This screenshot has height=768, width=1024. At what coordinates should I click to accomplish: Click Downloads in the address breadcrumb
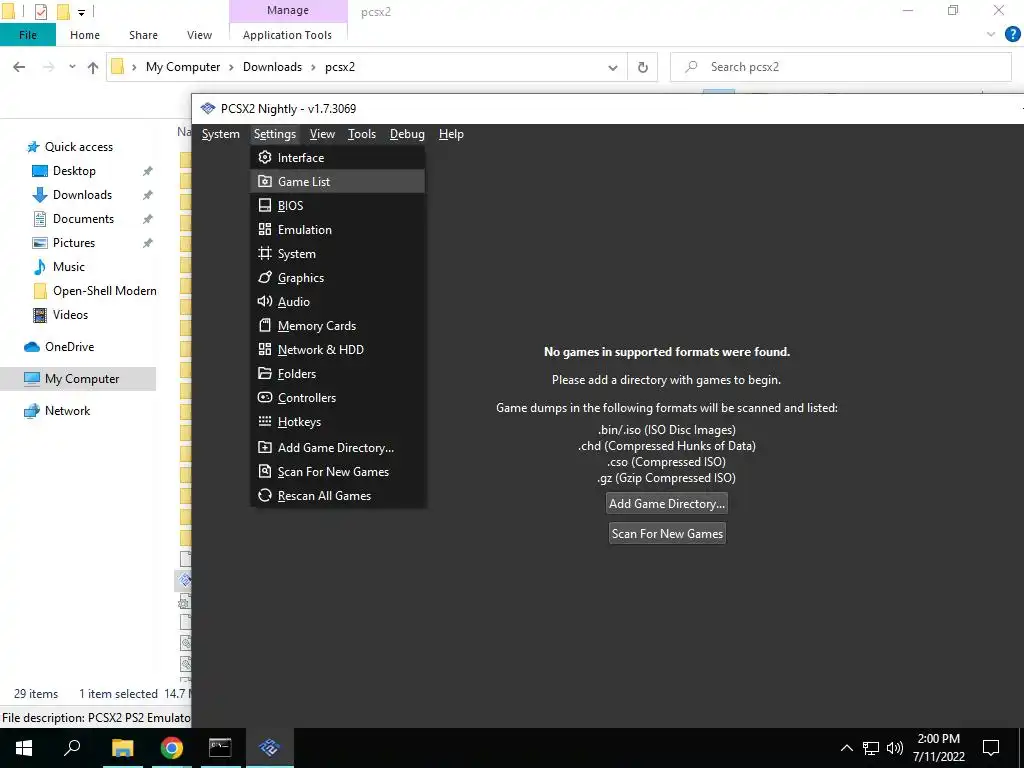[x=272, y=67]
